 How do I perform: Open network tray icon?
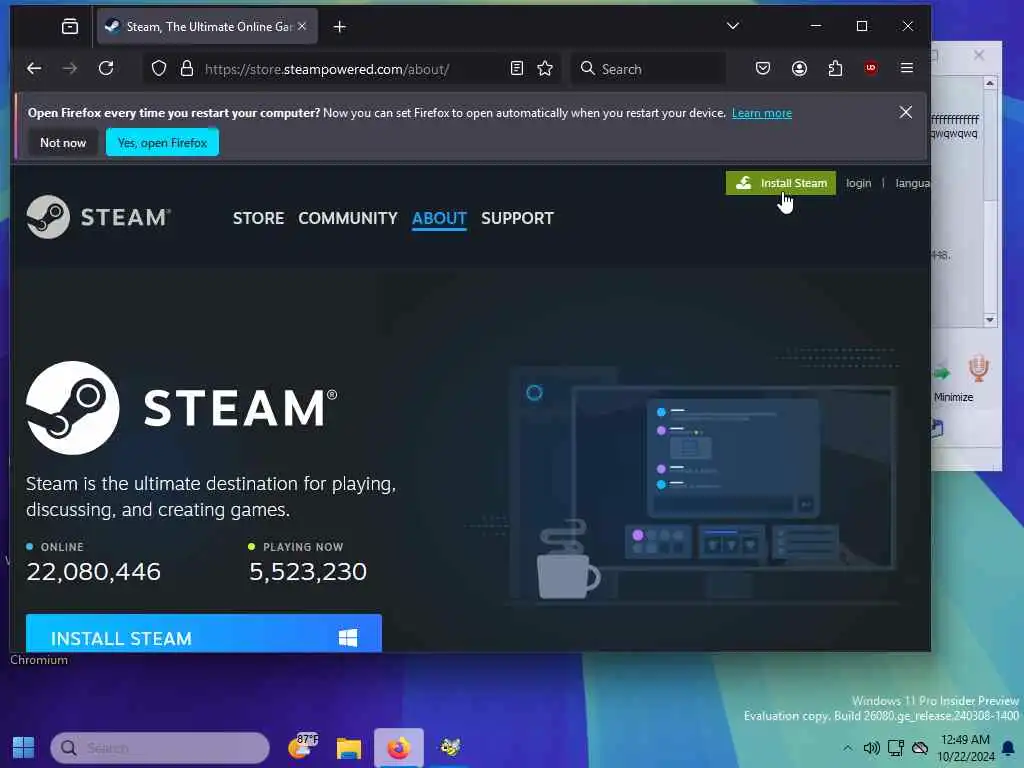point(895,748)
